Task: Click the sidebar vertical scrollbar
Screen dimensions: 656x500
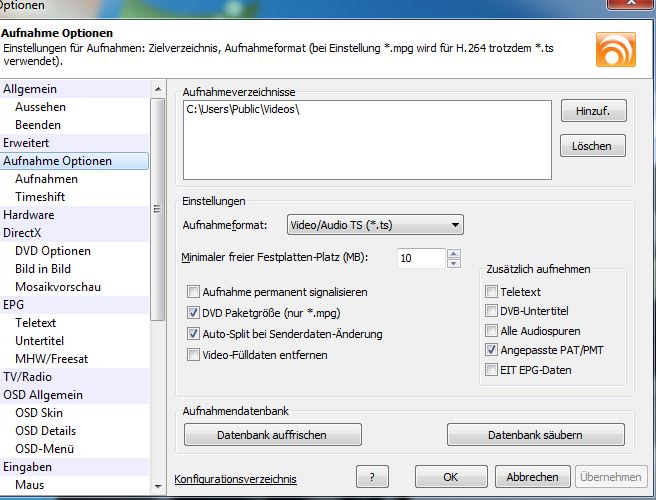Action: [156, 210]
